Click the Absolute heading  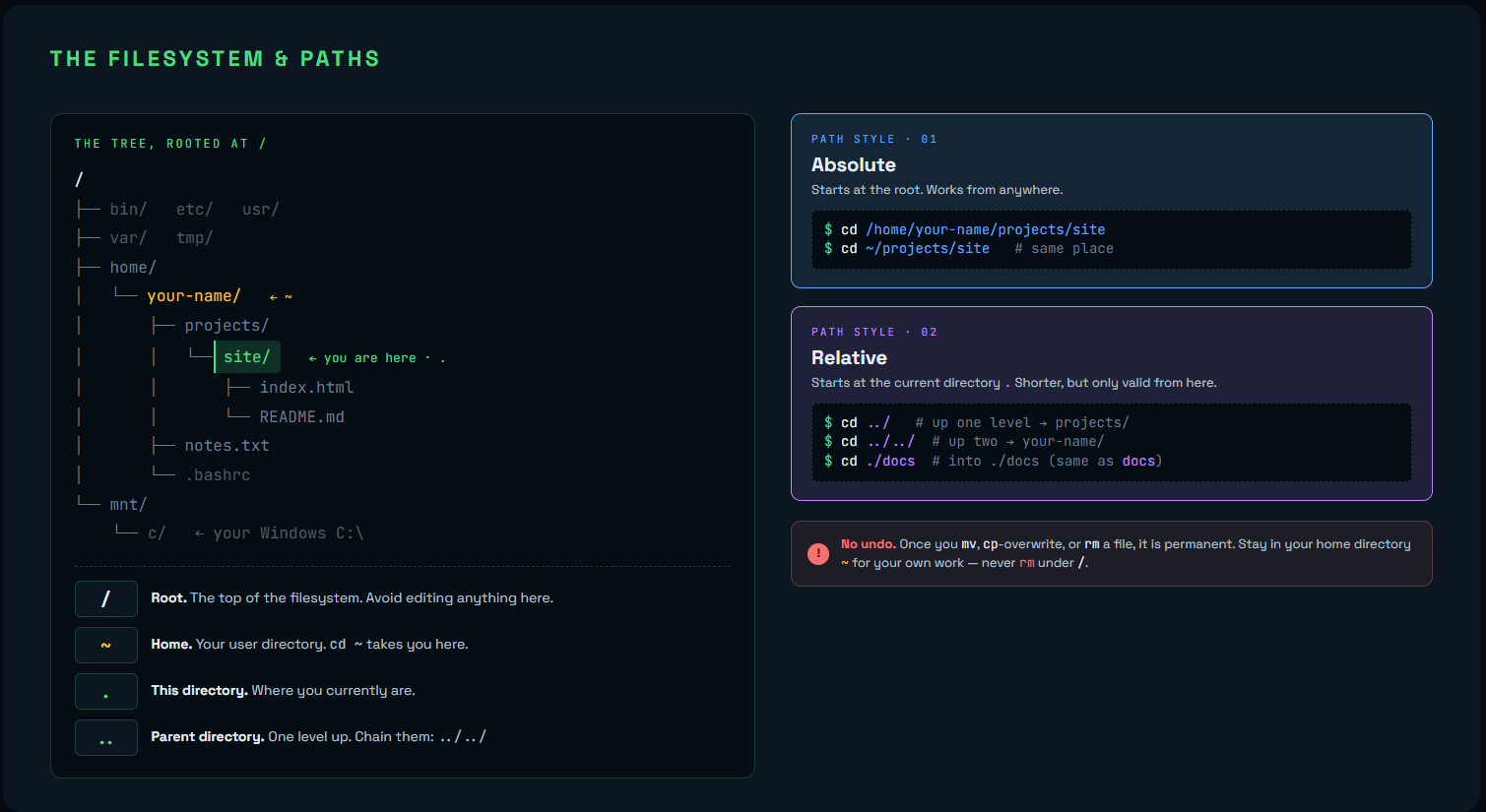tap(854, 165)
